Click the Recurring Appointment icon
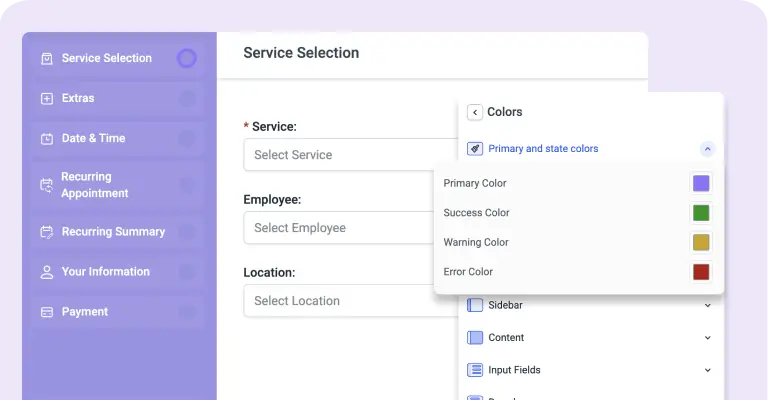768x400 pixels. tap(47, 185)
